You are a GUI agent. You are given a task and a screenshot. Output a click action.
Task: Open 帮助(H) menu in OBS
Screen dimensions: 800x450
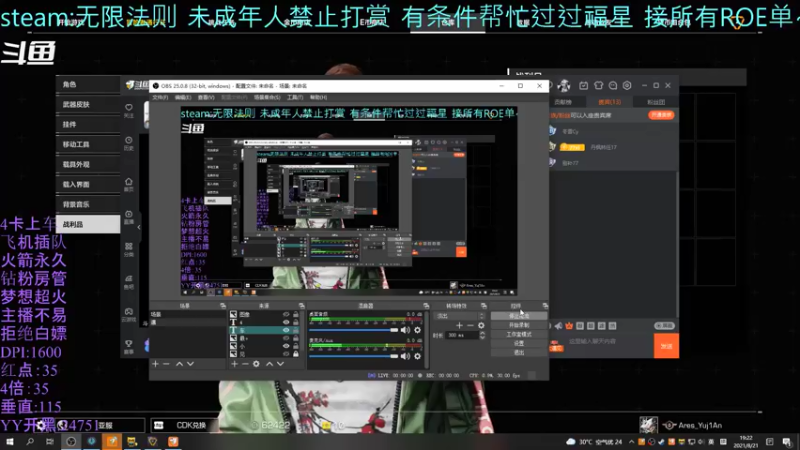(318, 97)
